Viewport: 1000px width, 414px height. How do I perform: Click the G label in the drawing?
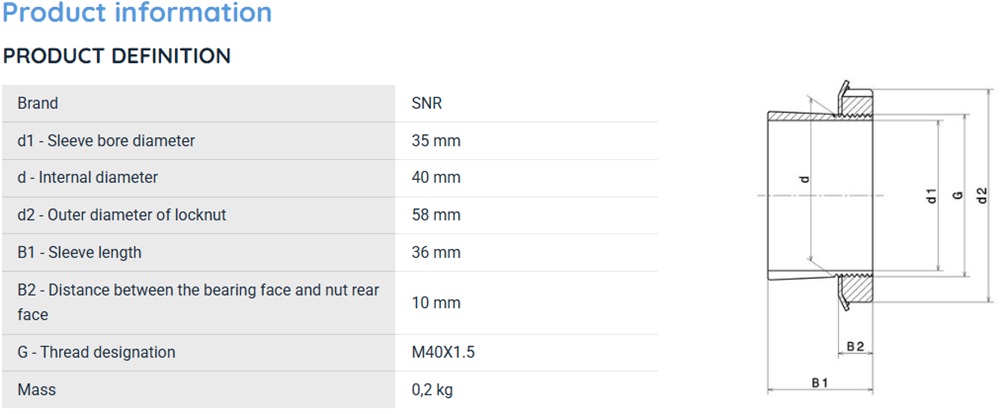coord(957,196)
